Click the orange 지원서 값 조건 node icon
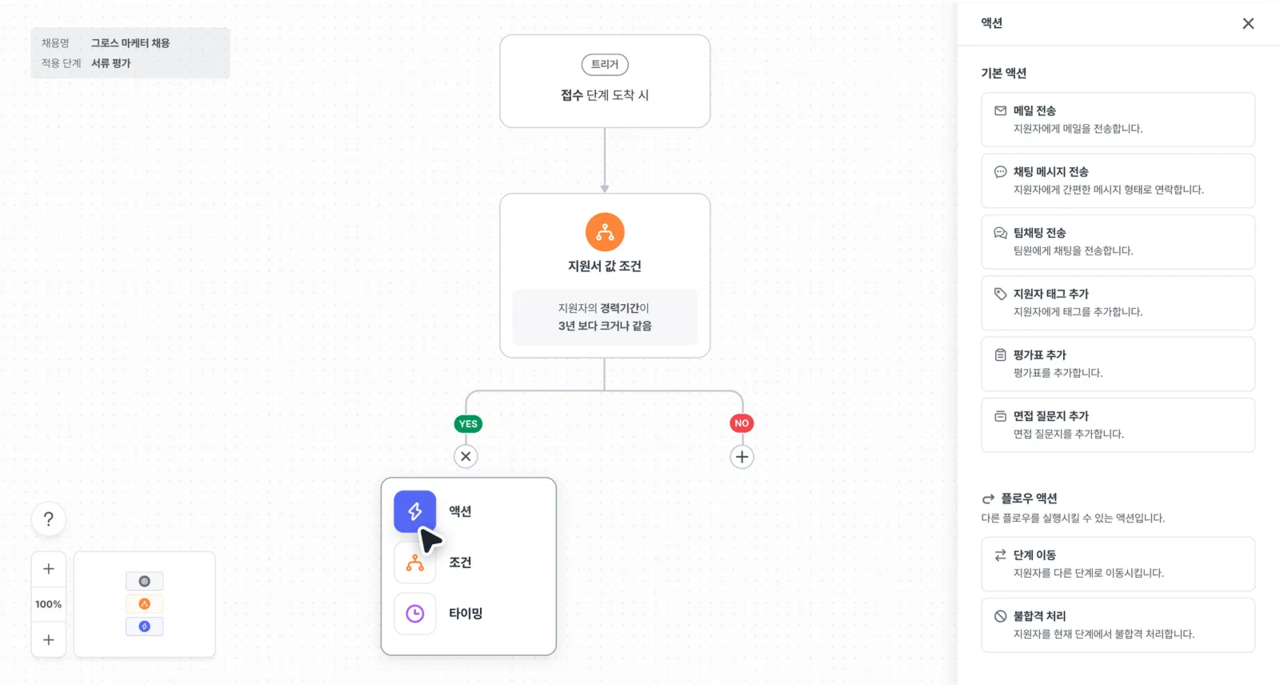Image resolution: width=1280 pixels, height=685 pixels. pos(604,232)
